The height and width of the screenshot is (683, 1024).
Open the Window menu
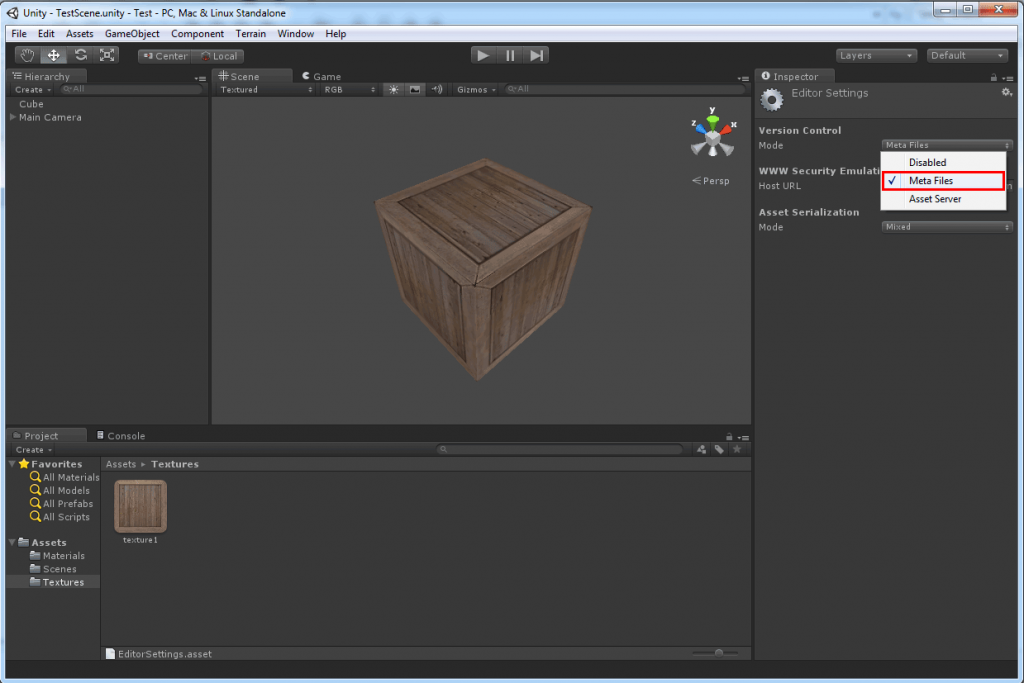(295, 33)
